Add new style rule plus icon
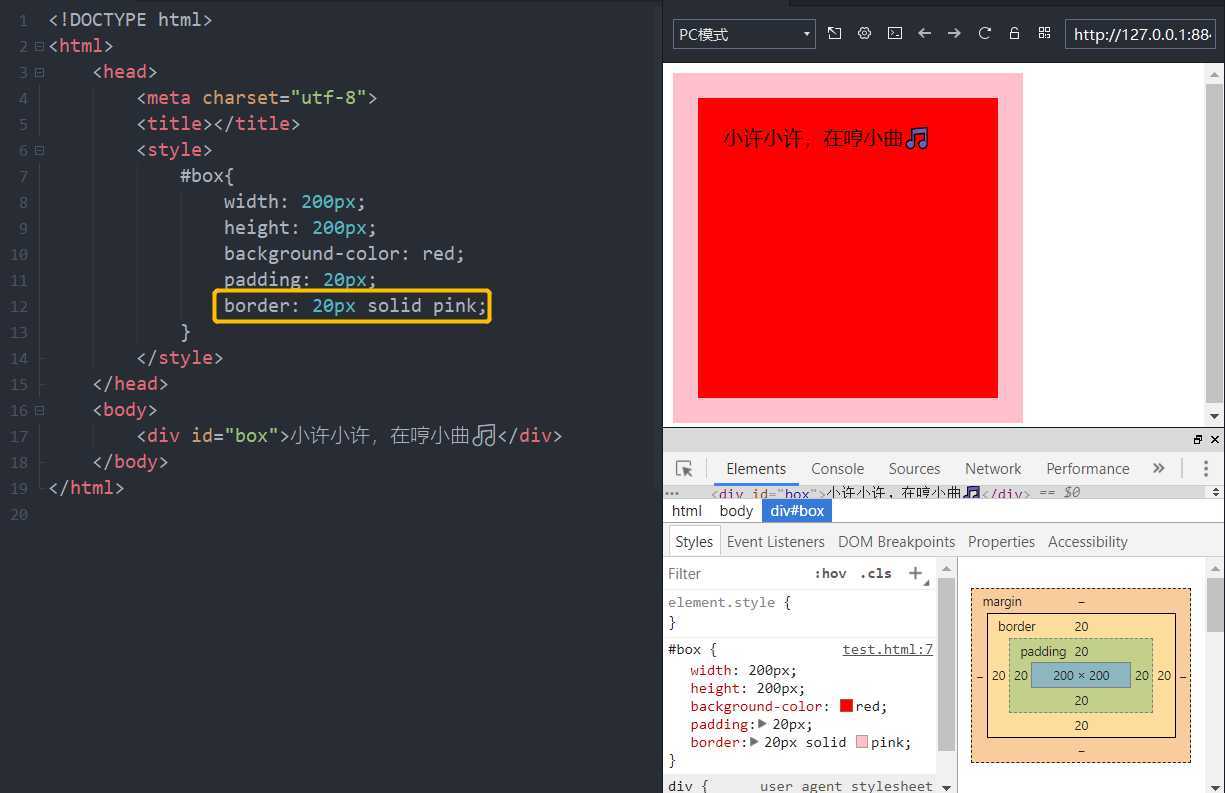 (x=916, y=573)
